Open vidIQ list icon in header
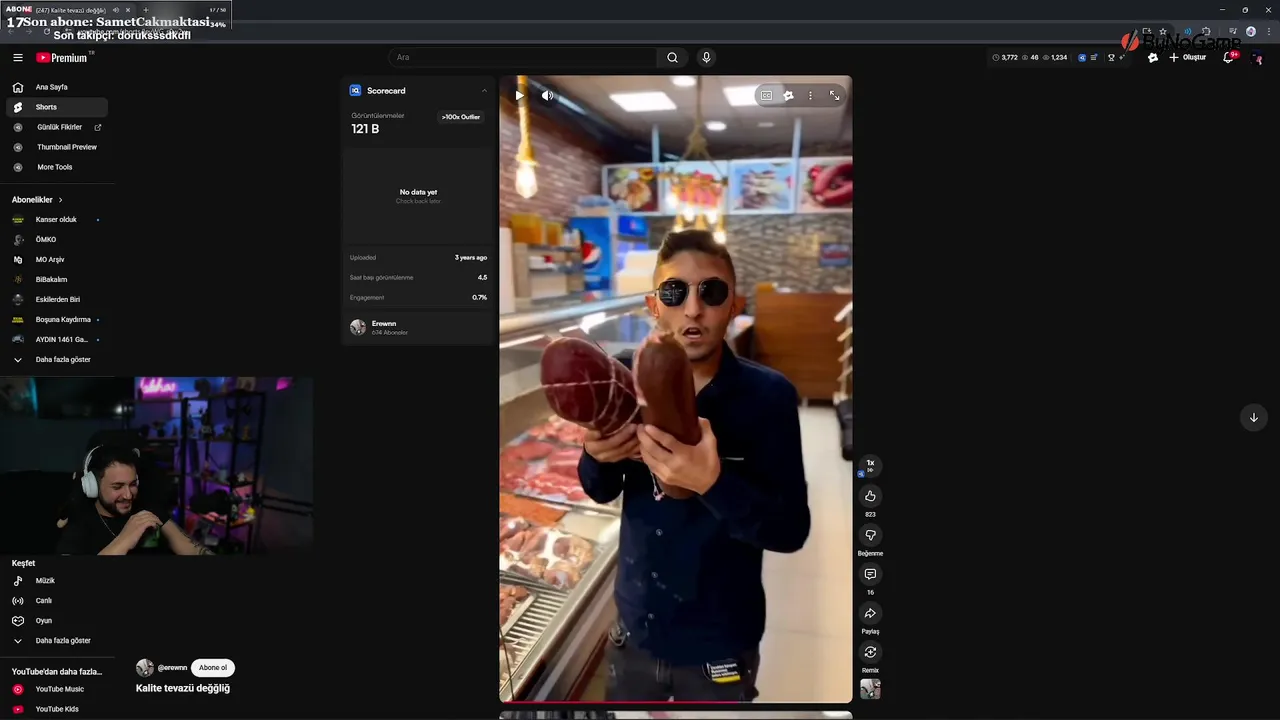This screenshot has width=1280, height=720. click(x=1094, y=58)
